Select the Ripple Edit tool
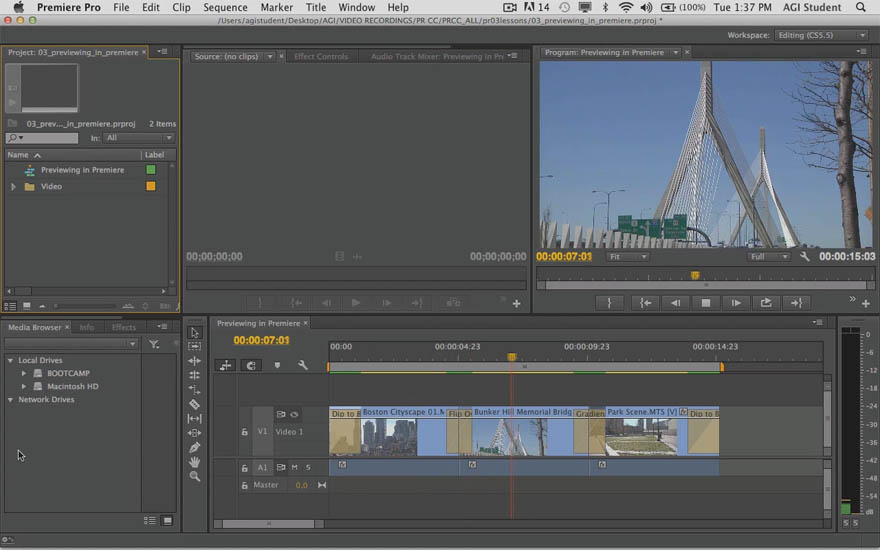The image size is (880, 550). [195, 361]
